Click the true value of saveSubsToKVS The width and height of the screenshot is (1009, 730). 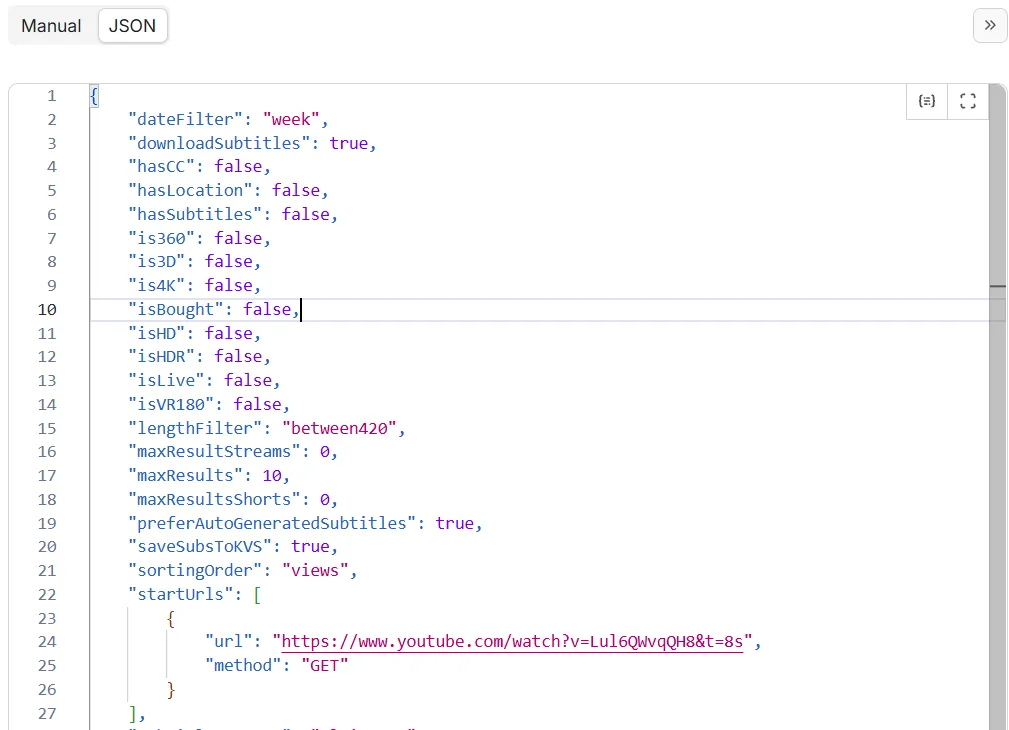point(310,547)
